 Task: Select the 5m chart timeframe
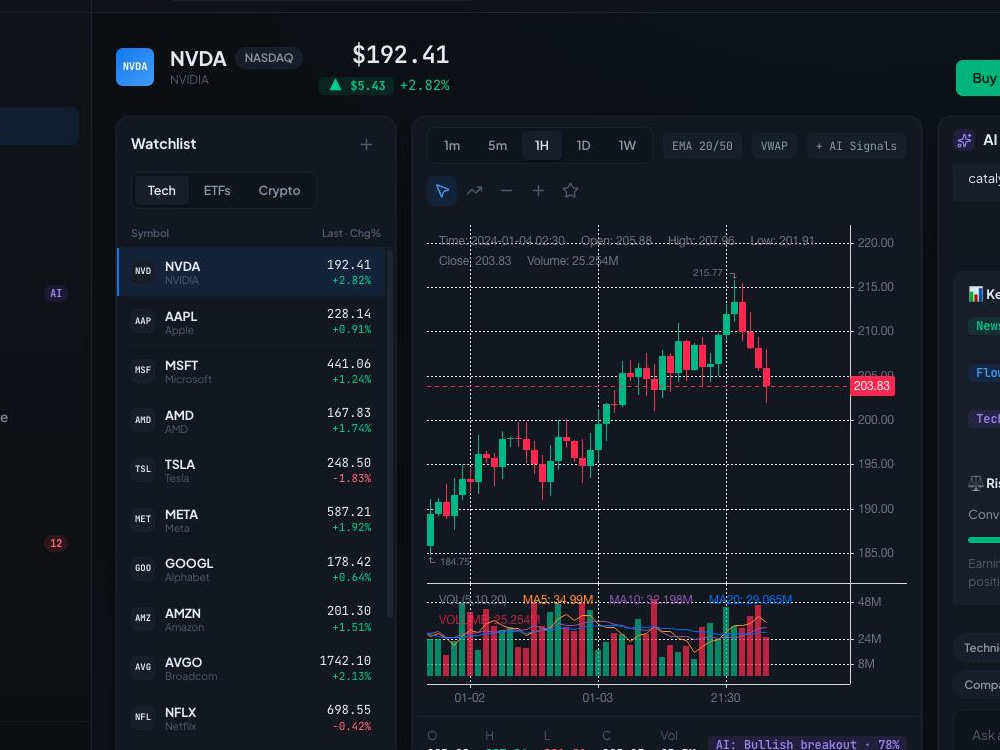497,146
